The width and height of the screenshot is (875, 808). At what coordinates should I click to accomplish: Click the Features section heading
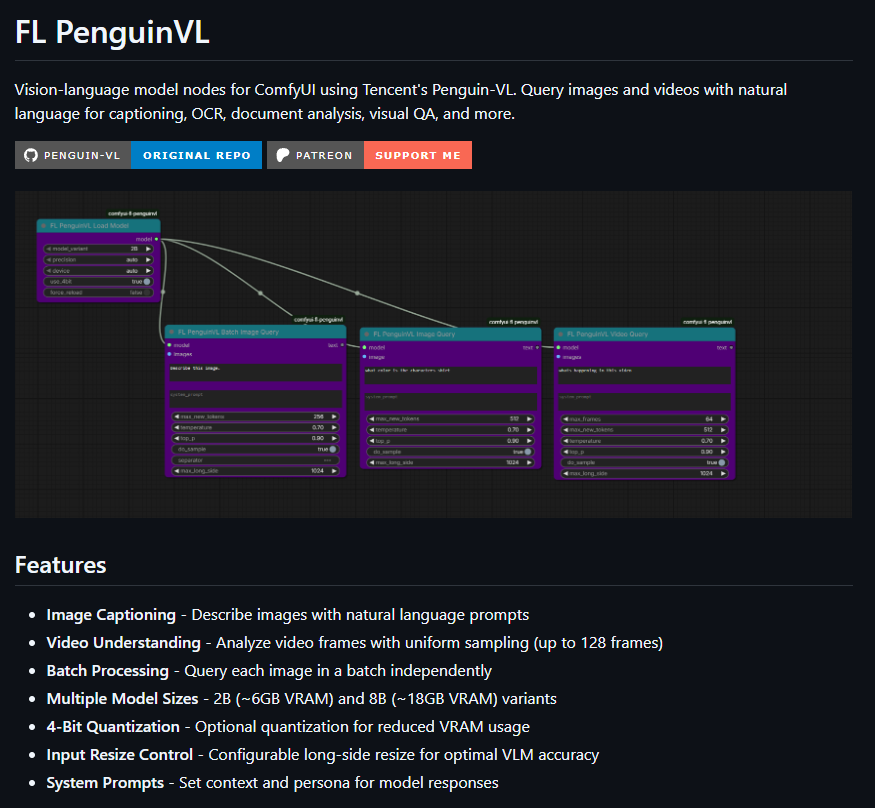60,565
